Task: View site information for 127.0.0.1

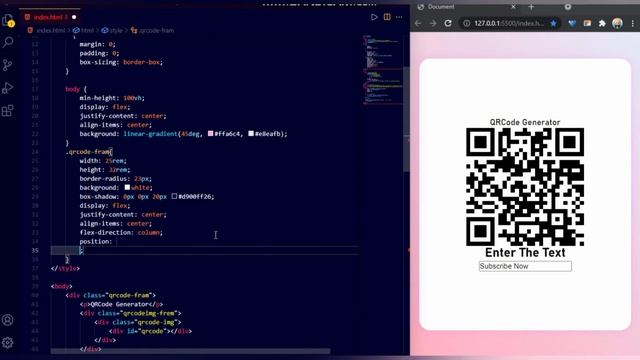Action: [466, 23]
